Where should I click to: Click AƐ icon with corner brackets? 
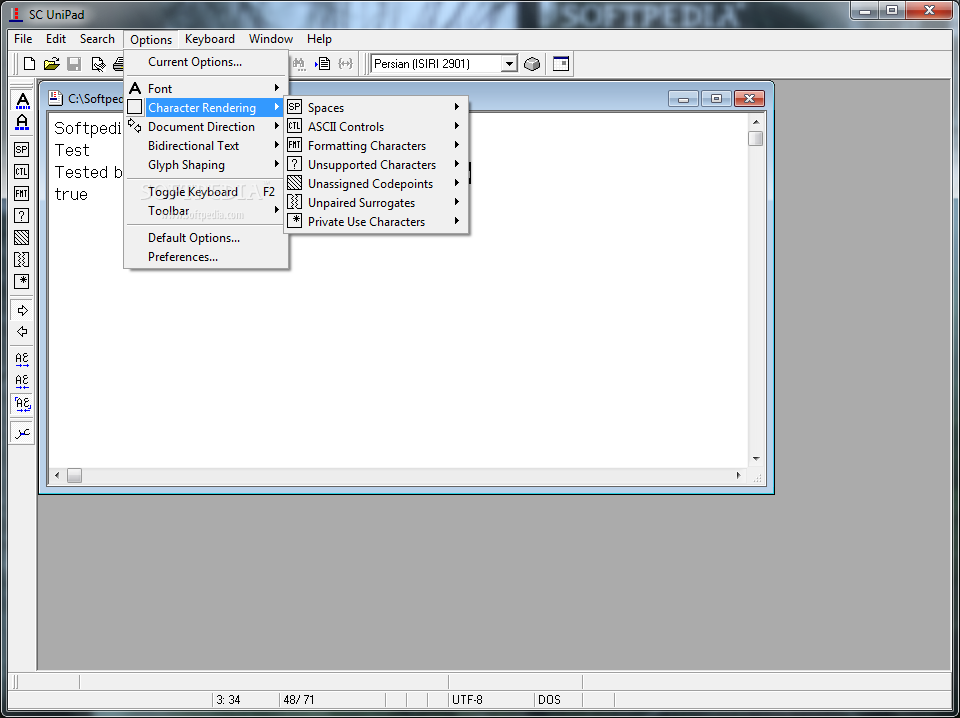point(22,403)
